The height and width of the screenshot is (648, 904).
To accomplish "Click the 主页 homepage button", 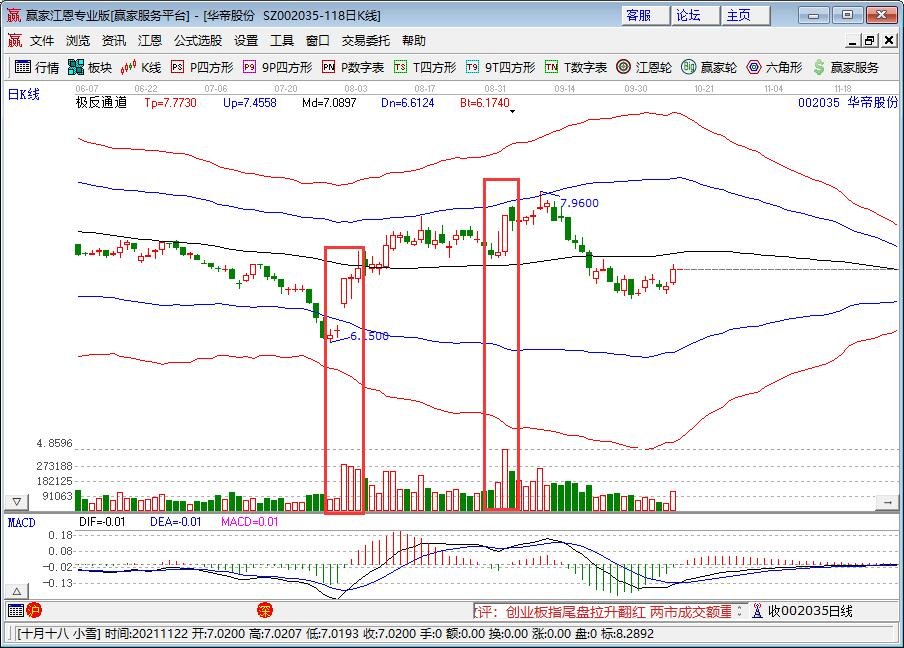I will pyautogui.click(x=745, y=15).
